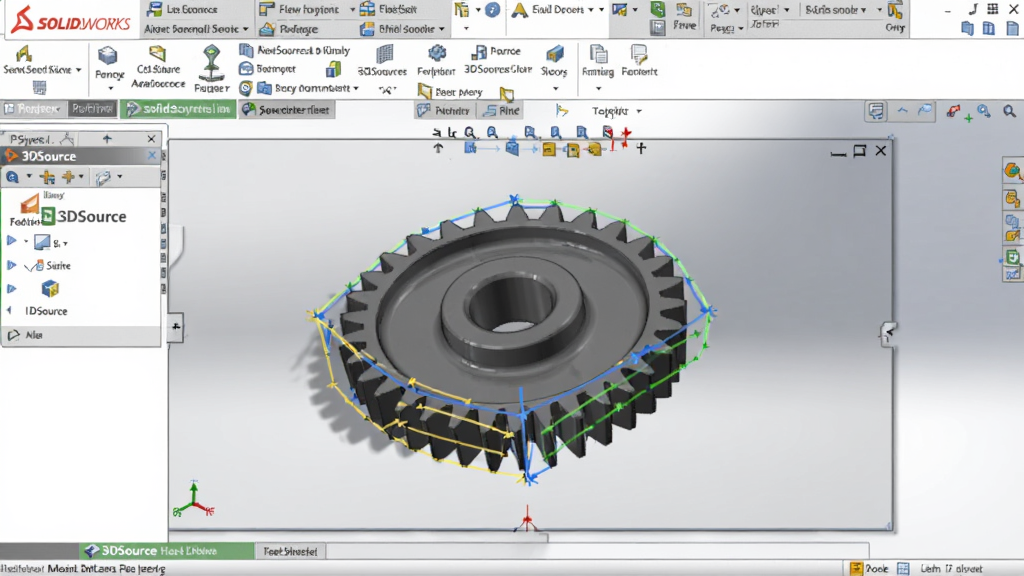The width and height of the screenshot is (1024, 576).
Task: Select the '3DSource Hoel Lildwa' bottom tab
Action: click(x=167, y=551)
